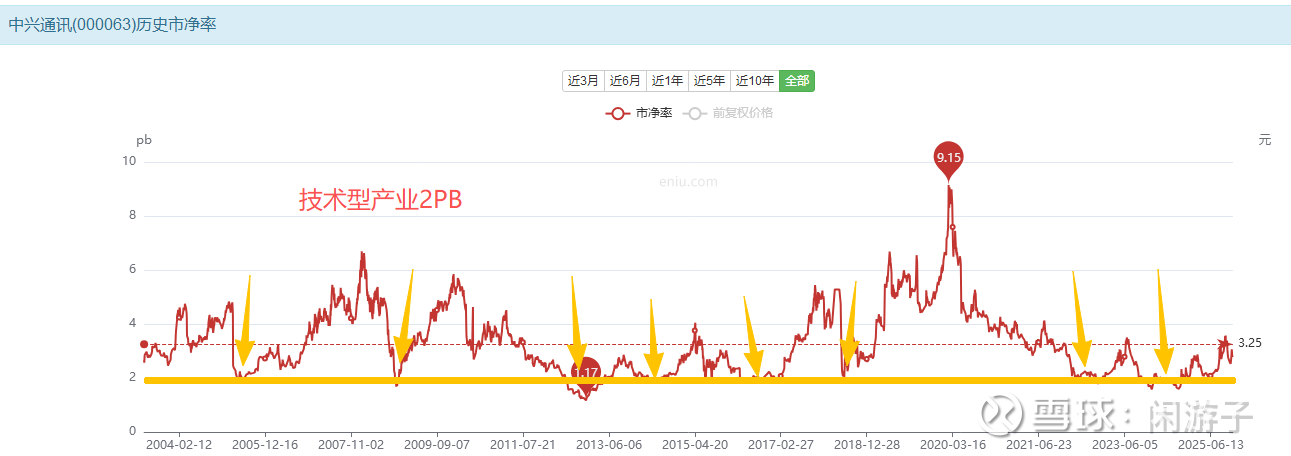This screenshot has width=1291, height=456.
Task: Click the pb axis unit label
Action: pos(143,140)
